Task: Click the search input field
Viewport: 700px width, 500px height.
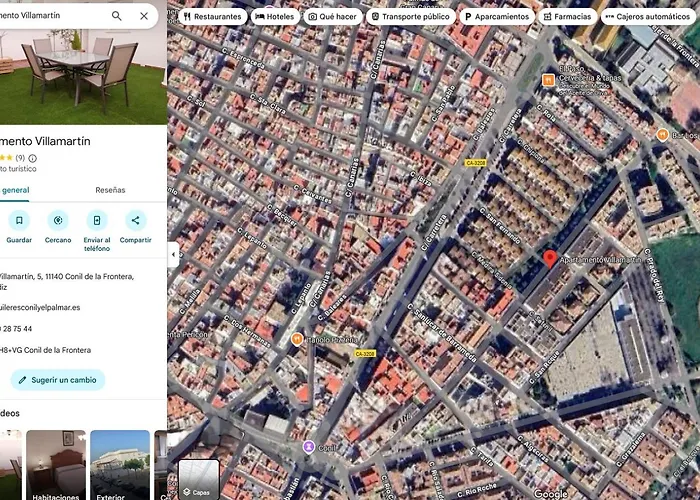Action: pos(51,16)
